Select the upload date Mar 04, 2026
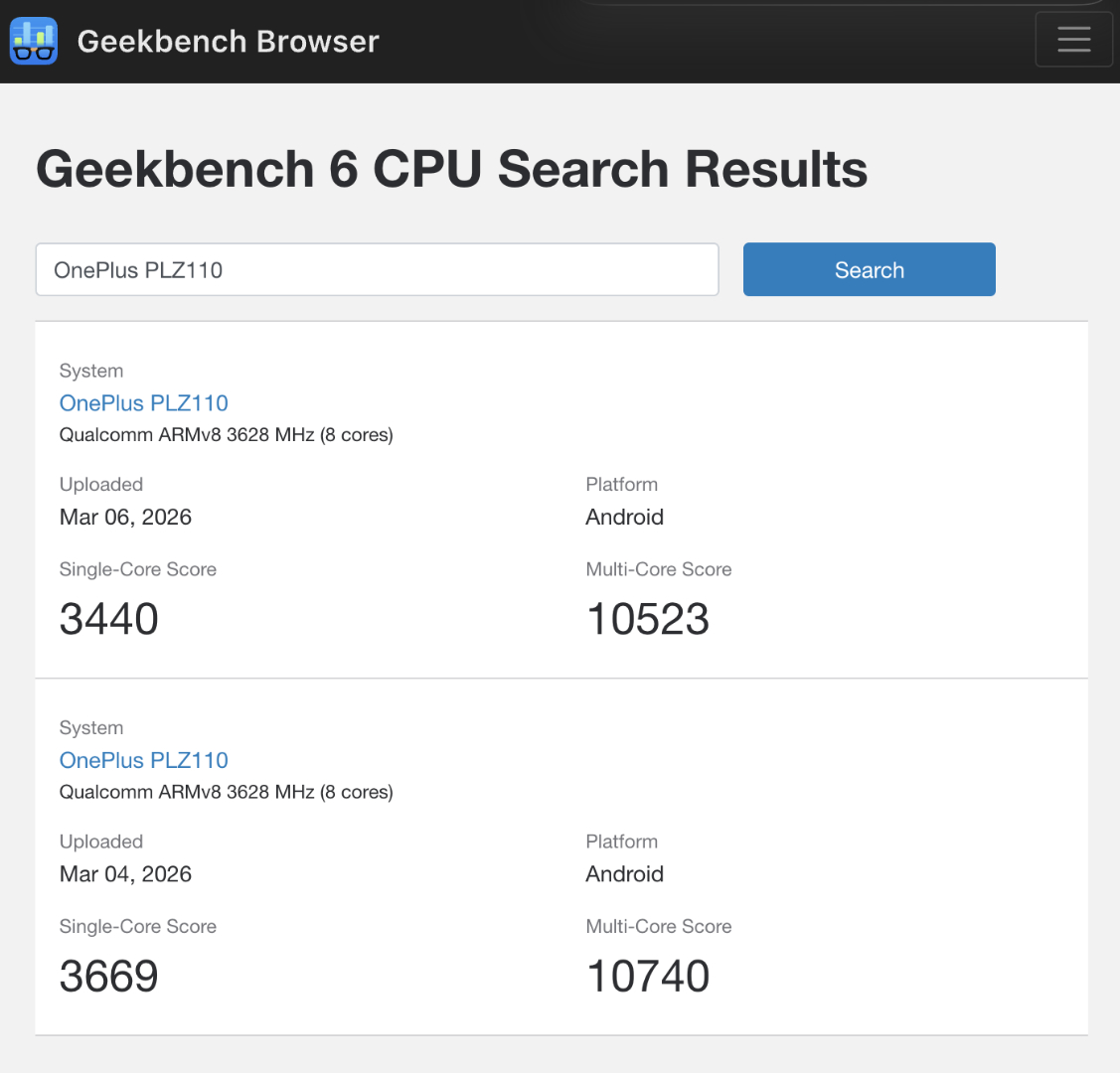 click(x=125, y=874)
